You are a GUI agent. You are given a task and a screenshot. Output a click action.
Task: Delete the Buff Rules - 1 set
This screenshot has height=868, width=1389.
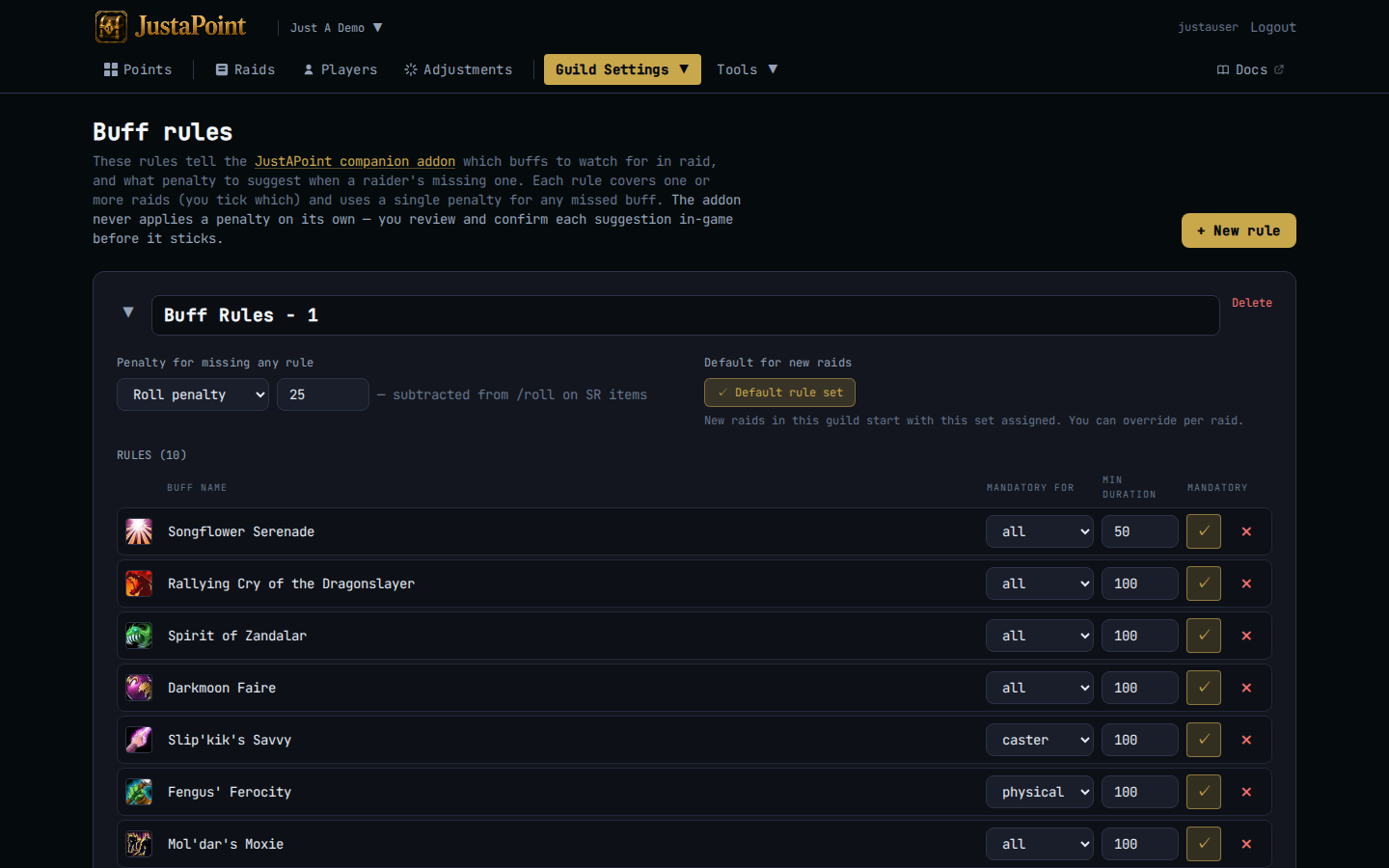[x=1252, y=303]
